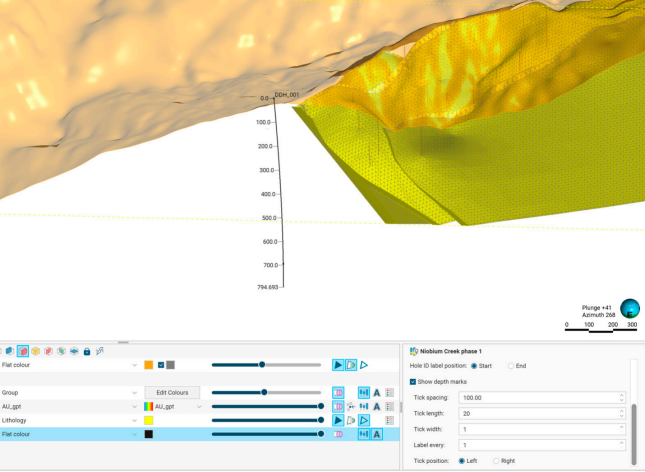Click the legend icon on Lithology row
Image resolution: width=645 pixels, height=472 pixels.
click(389, 421)
